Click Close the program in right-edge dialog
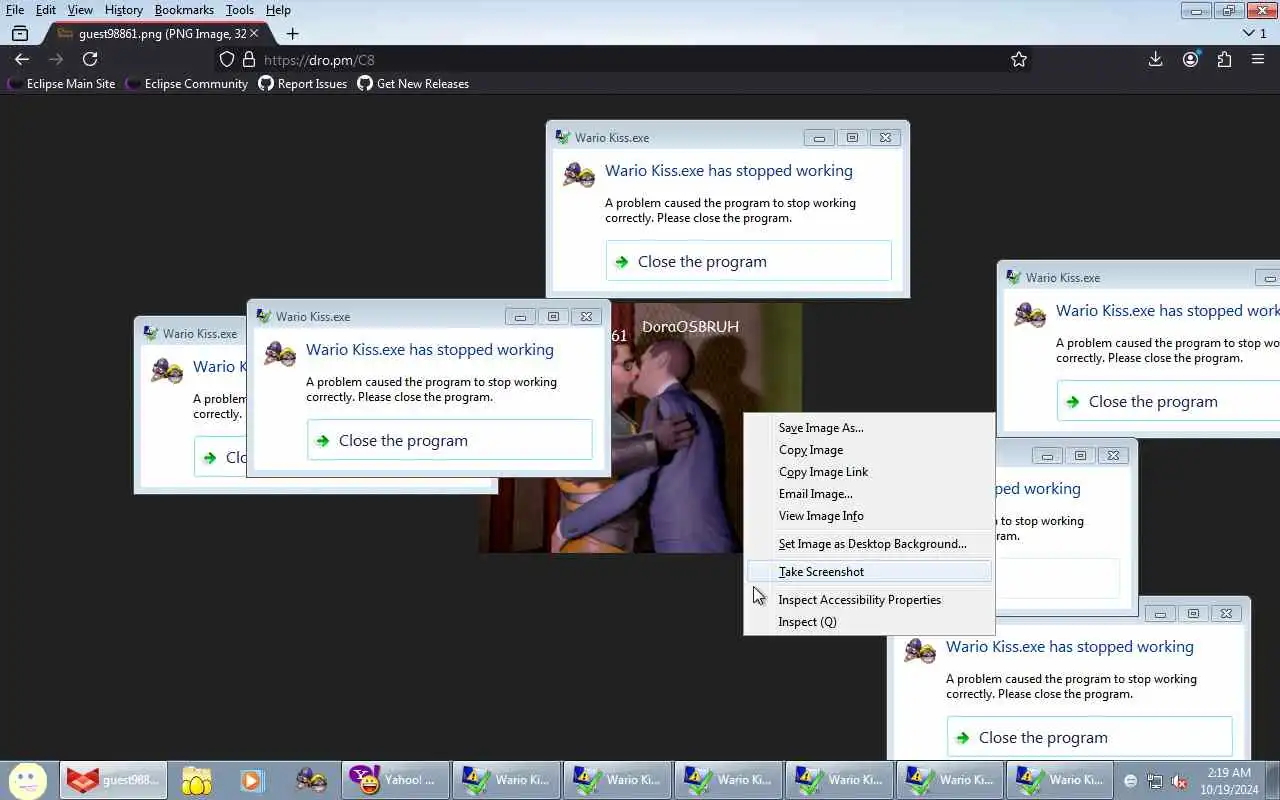Image resolution: width=1280 pixels, height=800 pixels. click(x=1168, y=401)
